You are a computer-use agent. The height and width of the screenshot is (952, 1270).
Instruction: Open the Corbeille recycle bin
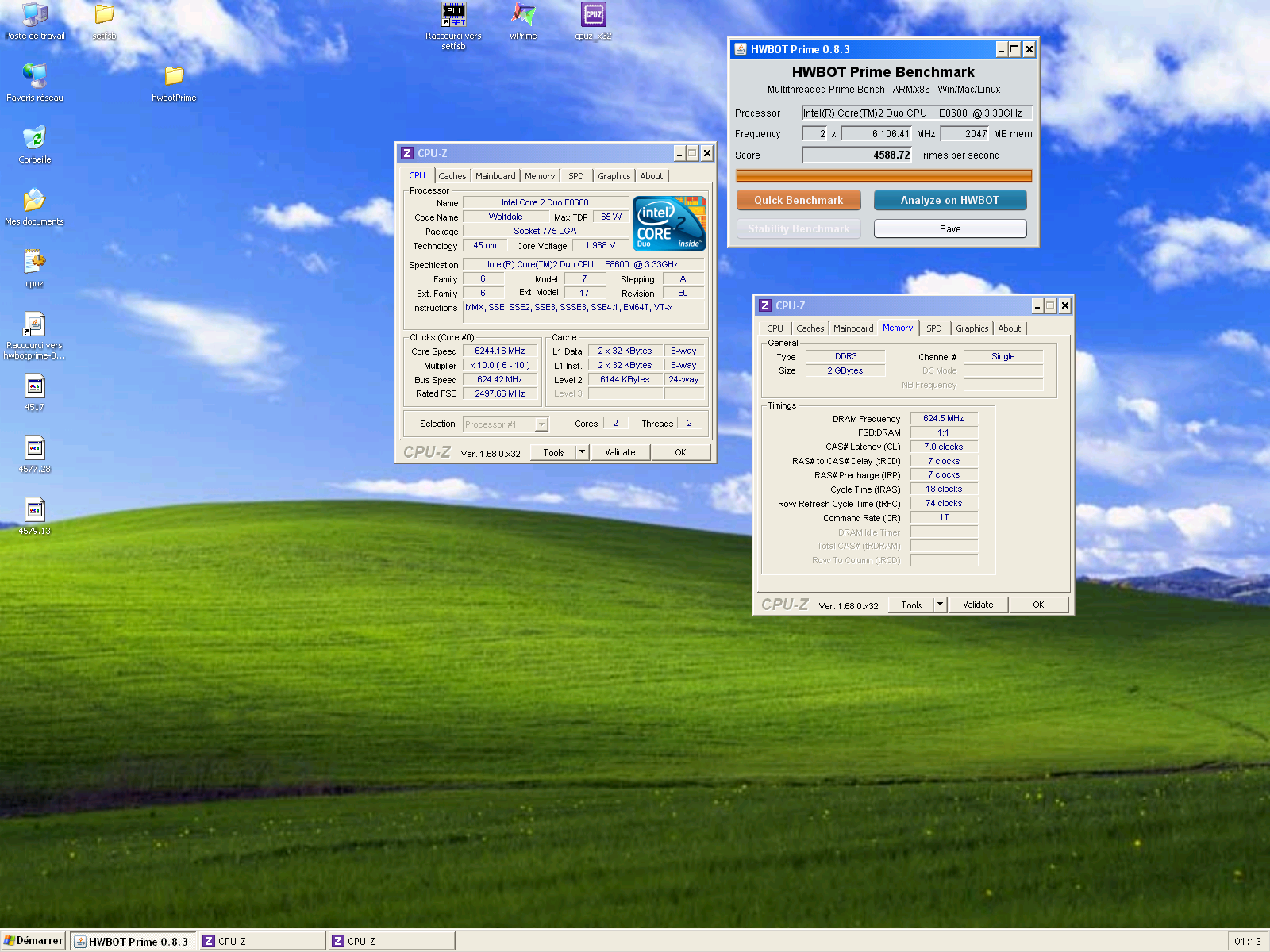[x=35, y=144]
